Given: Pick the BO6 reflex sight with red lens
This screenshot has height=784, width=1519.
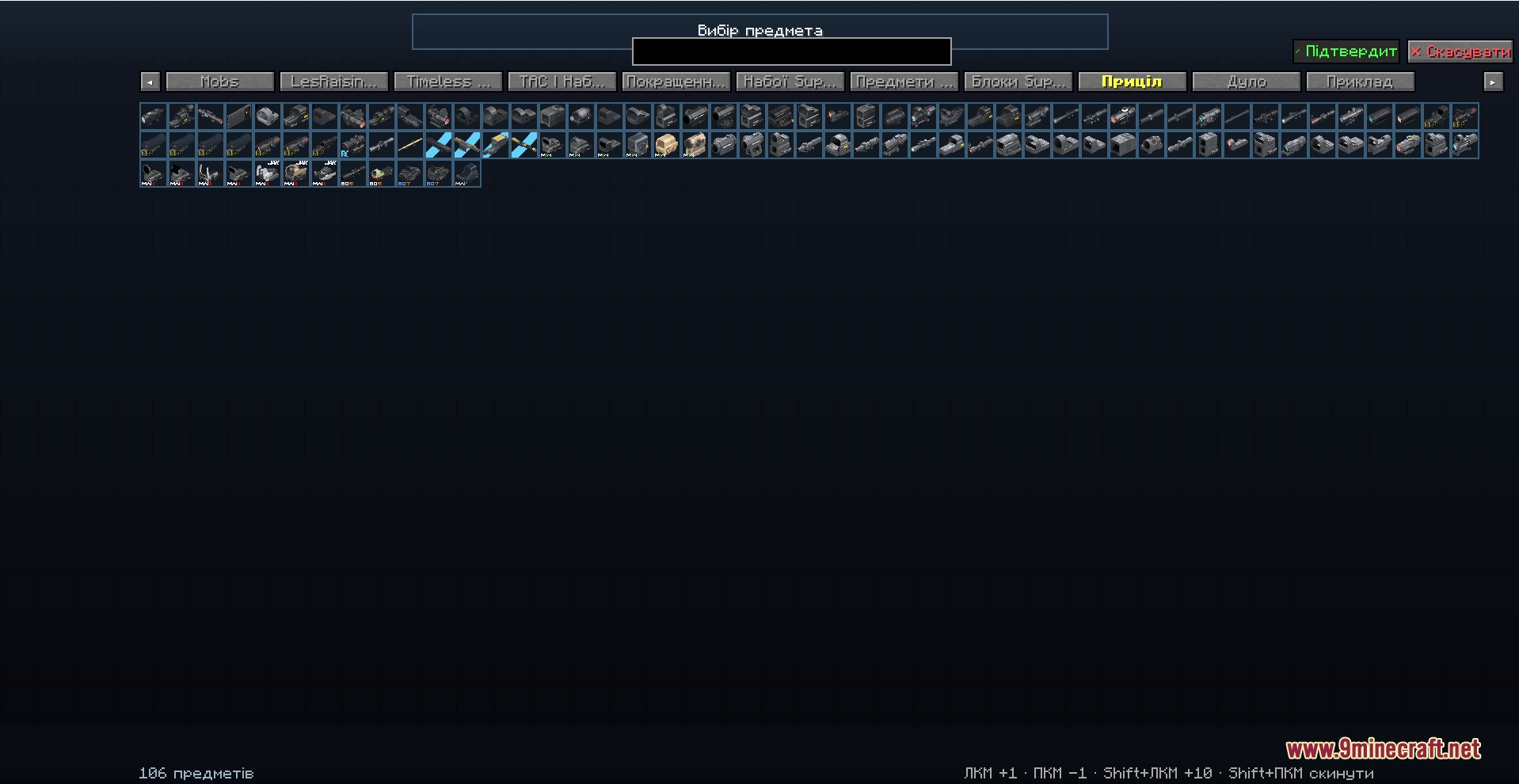Looking at the screenshot, I should tap(382, 173).
